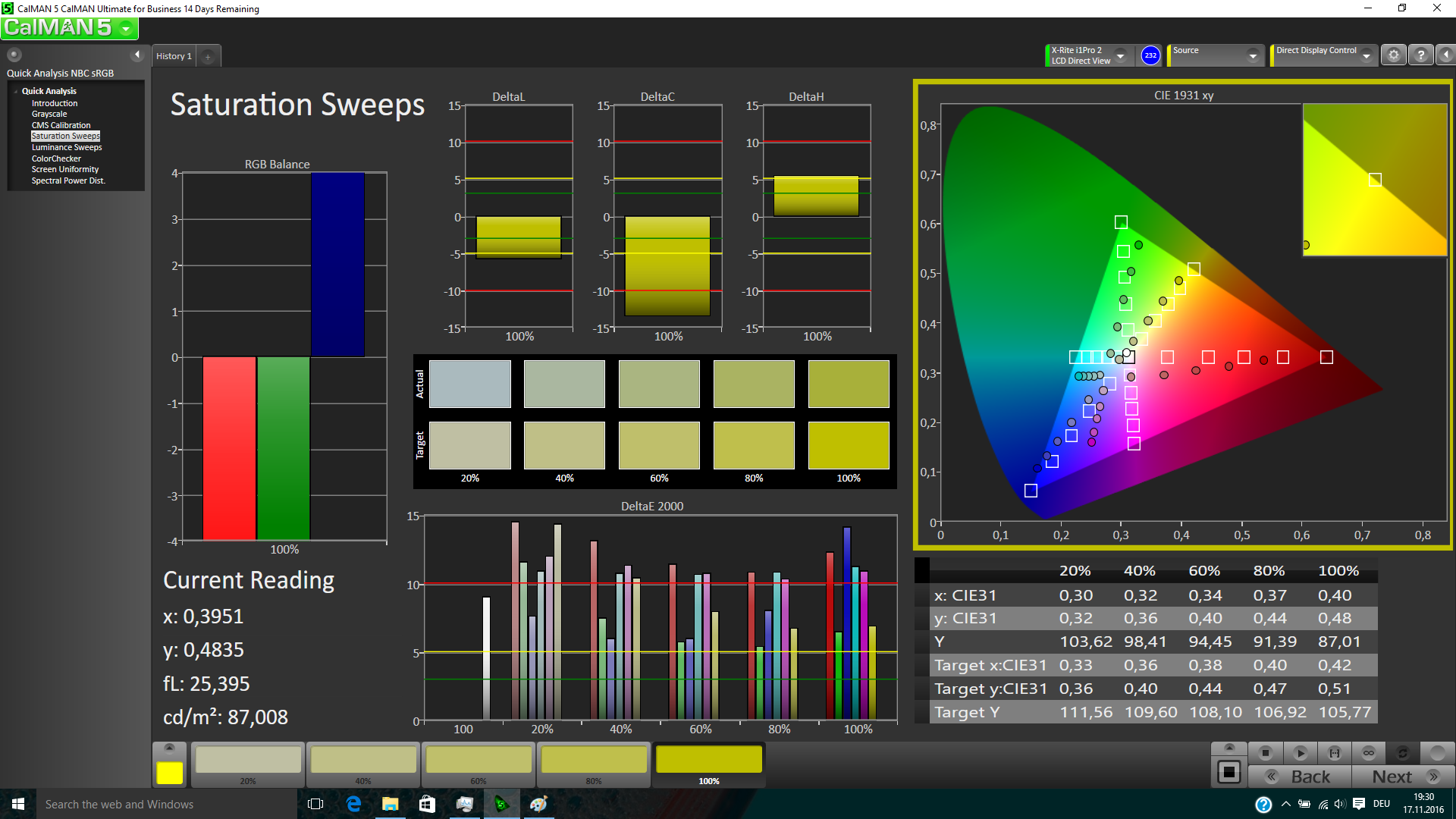This screenshot has height=819, width=1456.
Task: Switch to the History 1 tab
Action: [174, 56]
